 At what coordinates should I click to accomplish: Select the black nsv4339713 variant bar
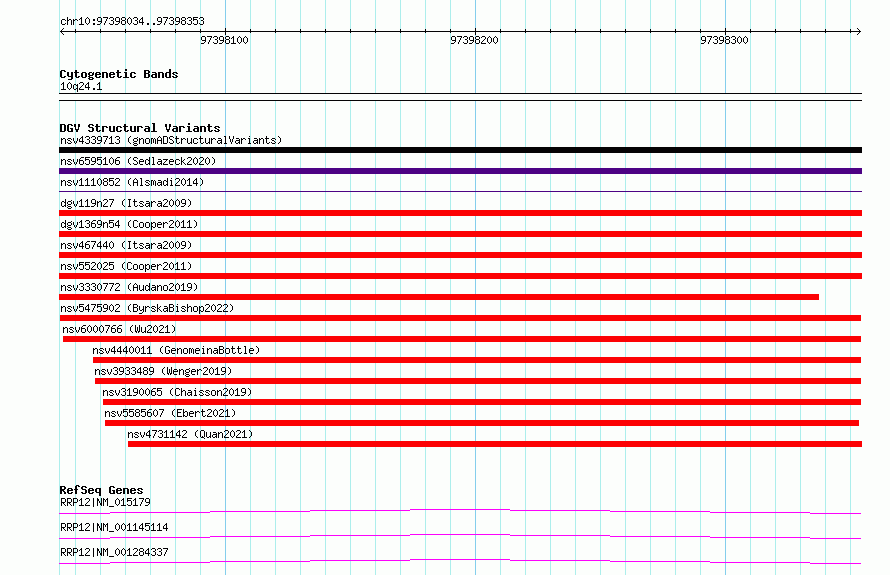[460, 150]
